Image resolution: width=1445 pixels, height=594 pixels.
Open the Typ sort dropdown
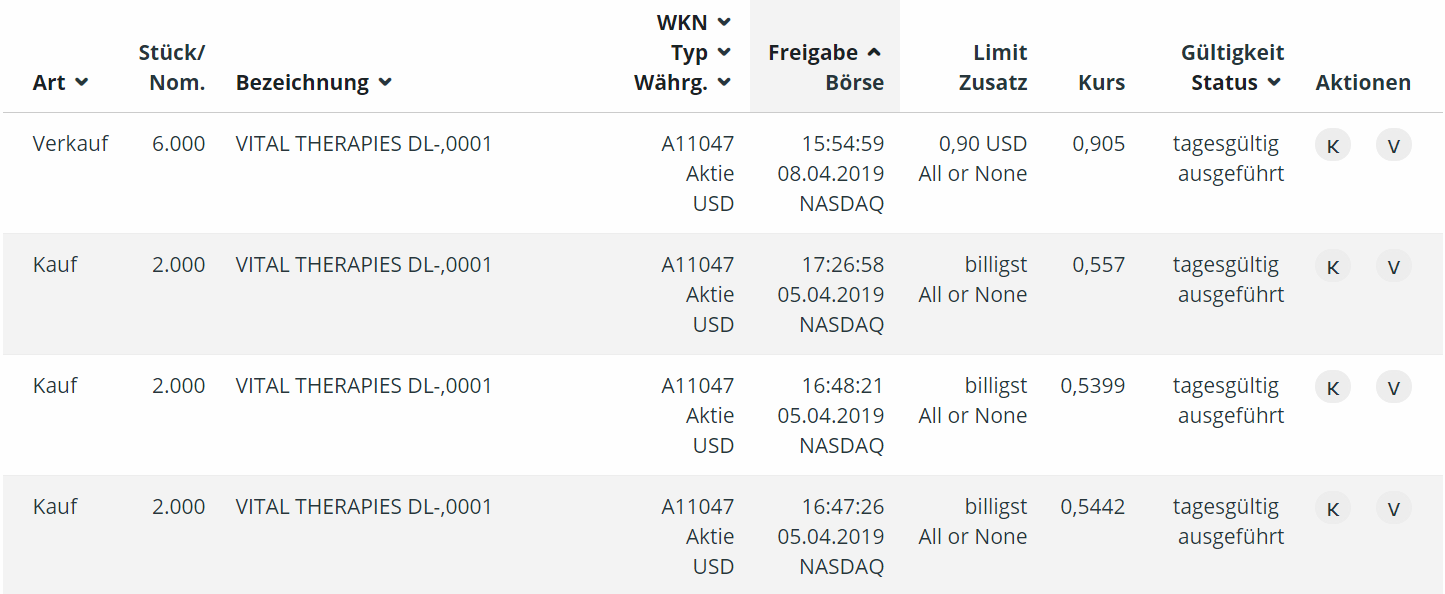click(x=722, y=52)
